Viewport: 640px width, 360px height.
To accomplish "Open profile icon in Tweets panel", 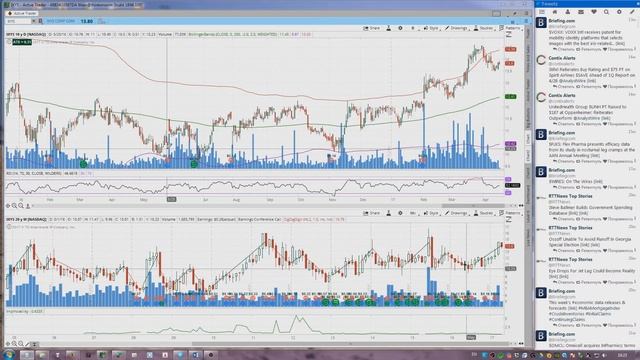I will click(x=568, y=12).
